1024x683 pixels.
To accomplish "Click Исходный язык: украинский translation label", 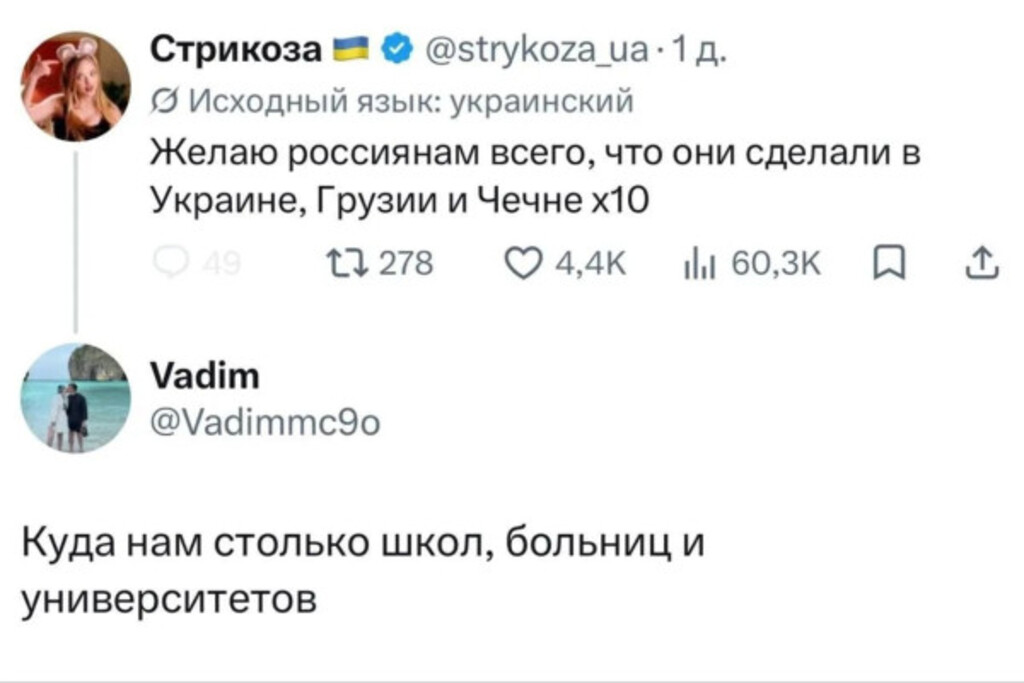I will (411, 102).
